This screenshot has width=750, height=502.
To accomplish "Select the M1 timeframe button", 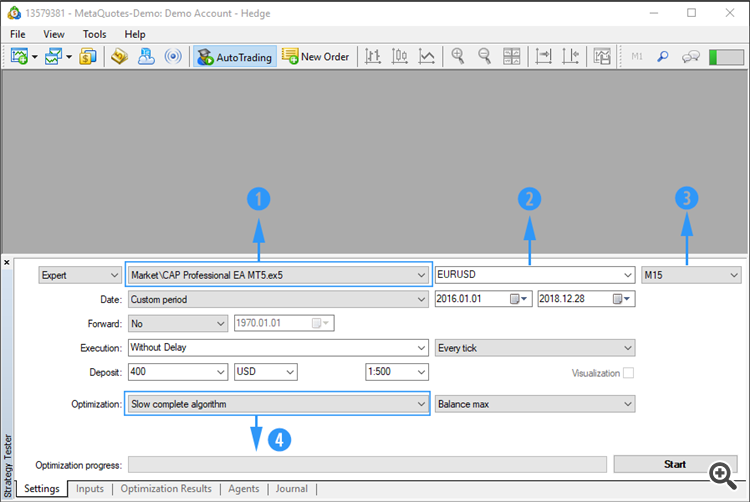I will click(637, 56).
